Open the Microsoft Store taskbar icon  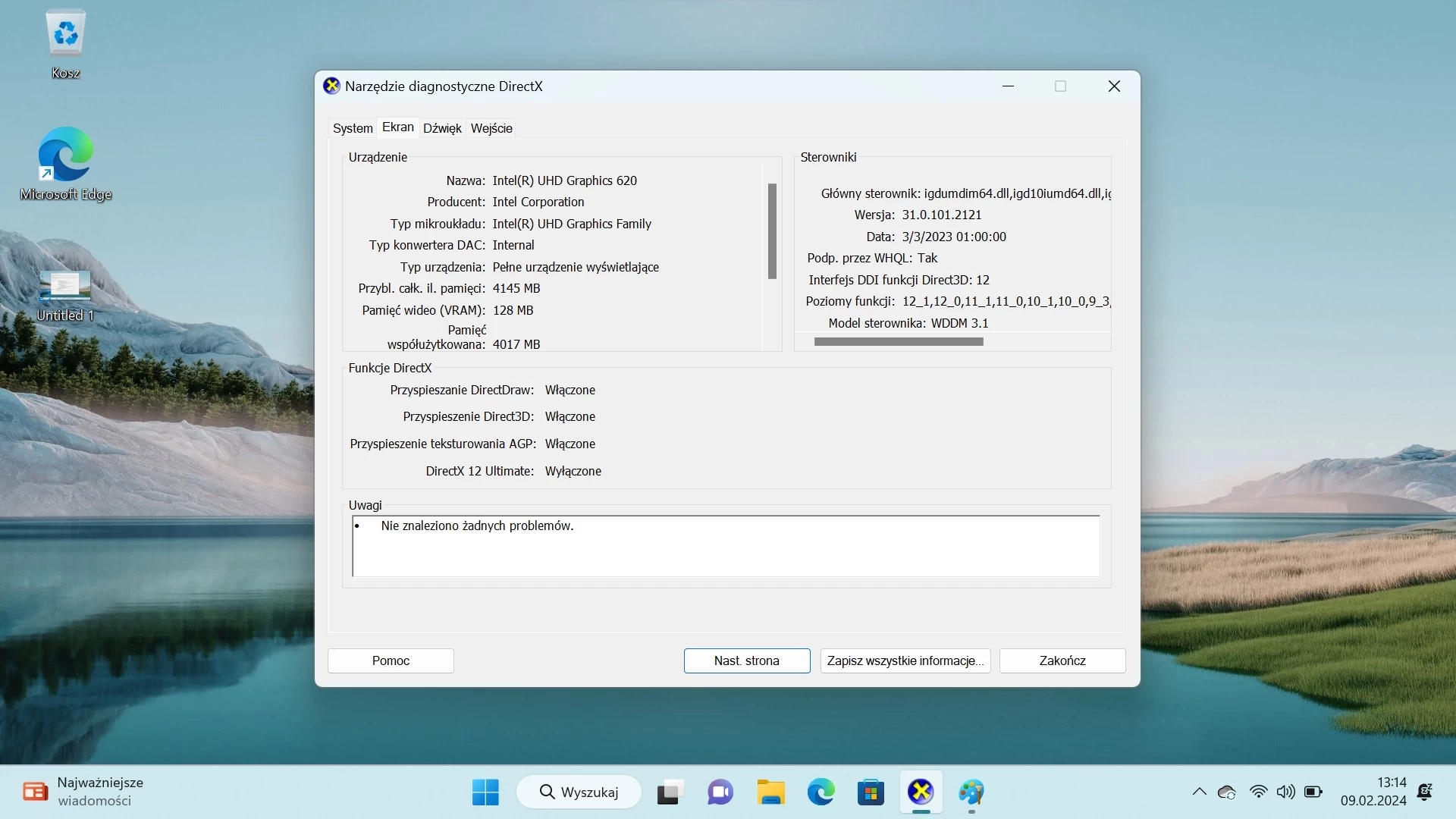click(871, 792)
